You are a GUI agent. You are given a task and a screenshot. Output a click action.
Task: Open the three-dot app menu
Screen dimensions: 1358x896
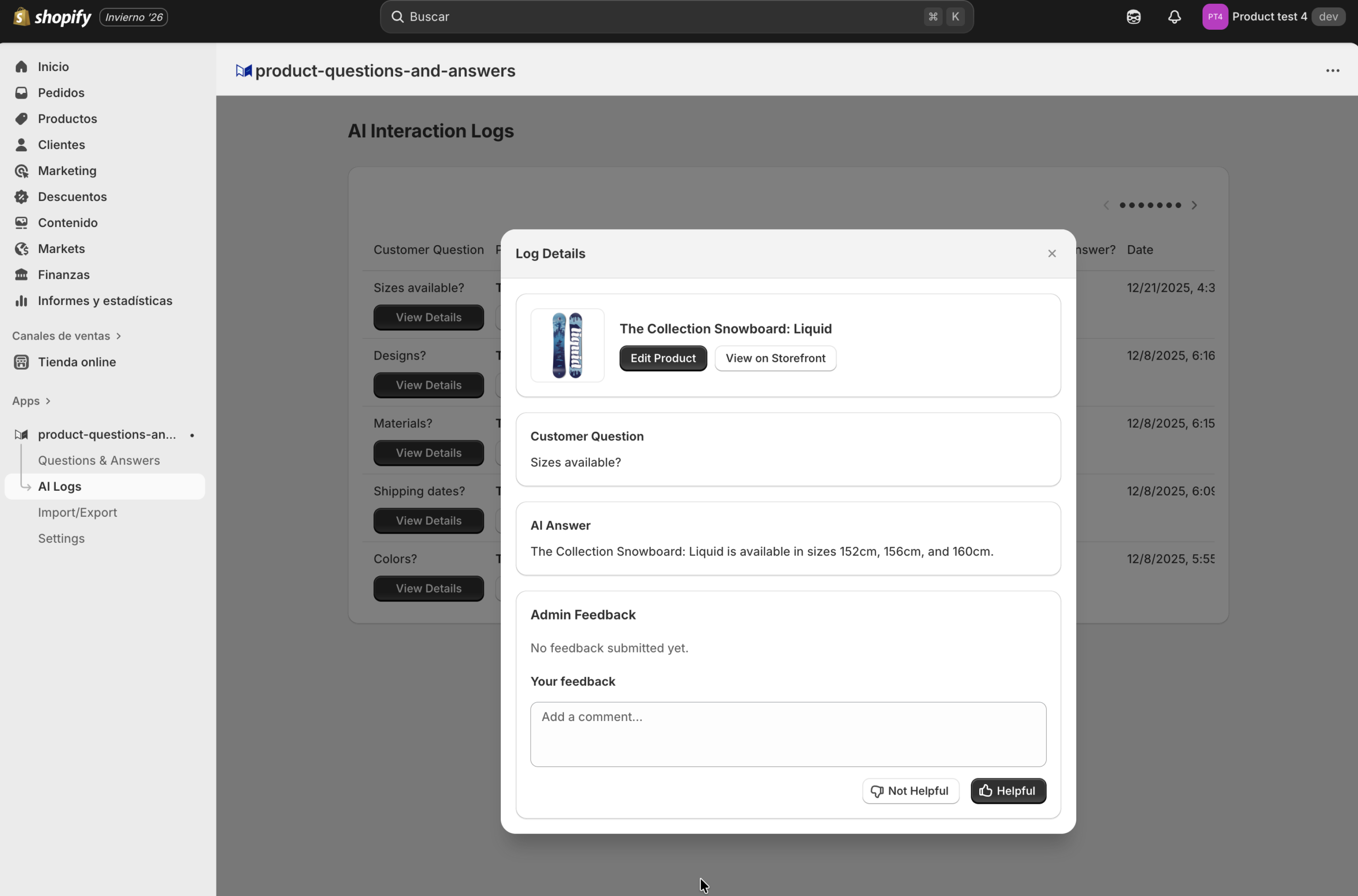(x=1333, y=71)
